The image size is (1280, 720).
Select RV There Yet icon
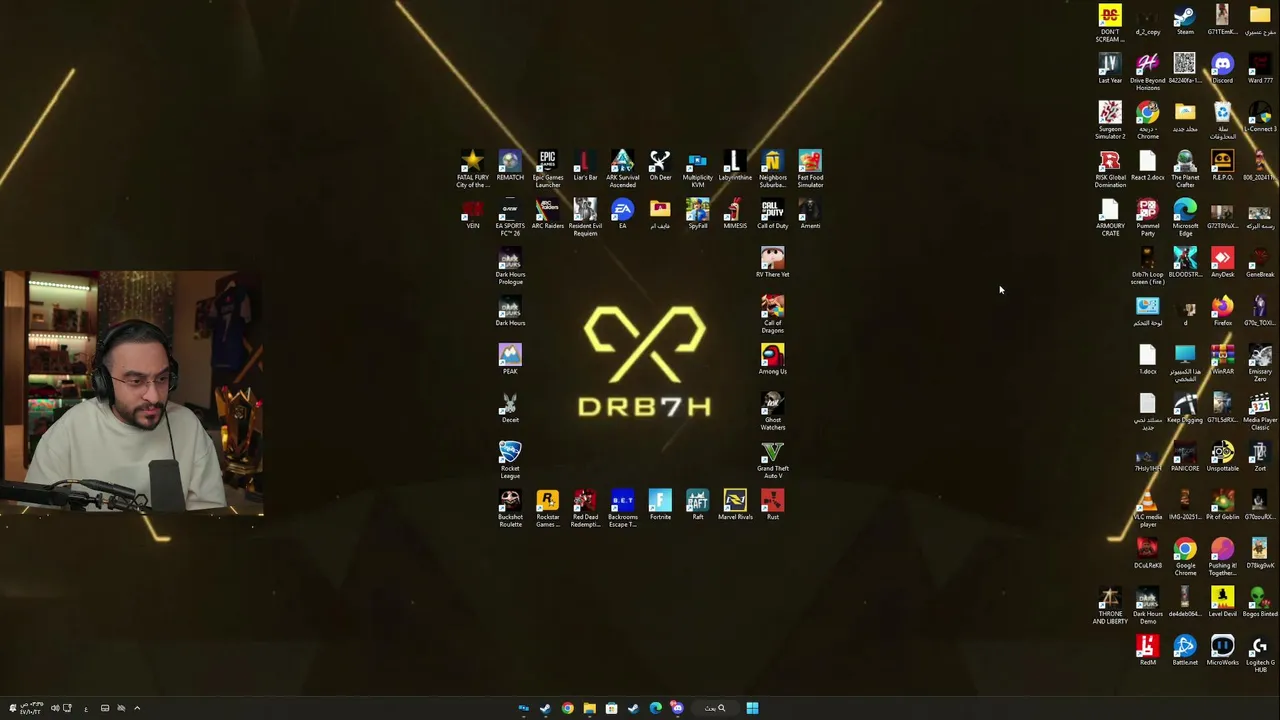tap(772, 262)
